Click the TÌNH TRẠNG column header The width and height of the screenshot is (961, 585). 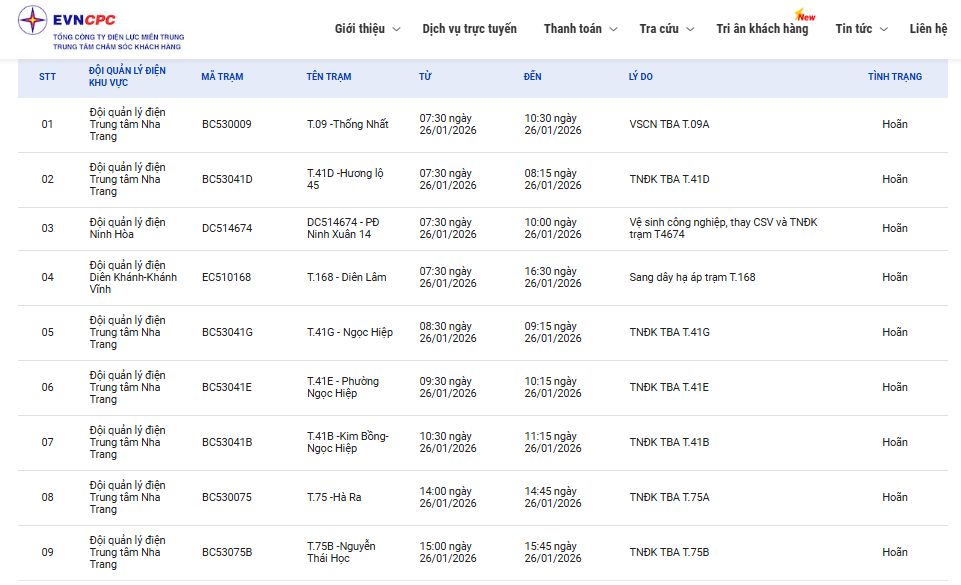pos(894,77)
